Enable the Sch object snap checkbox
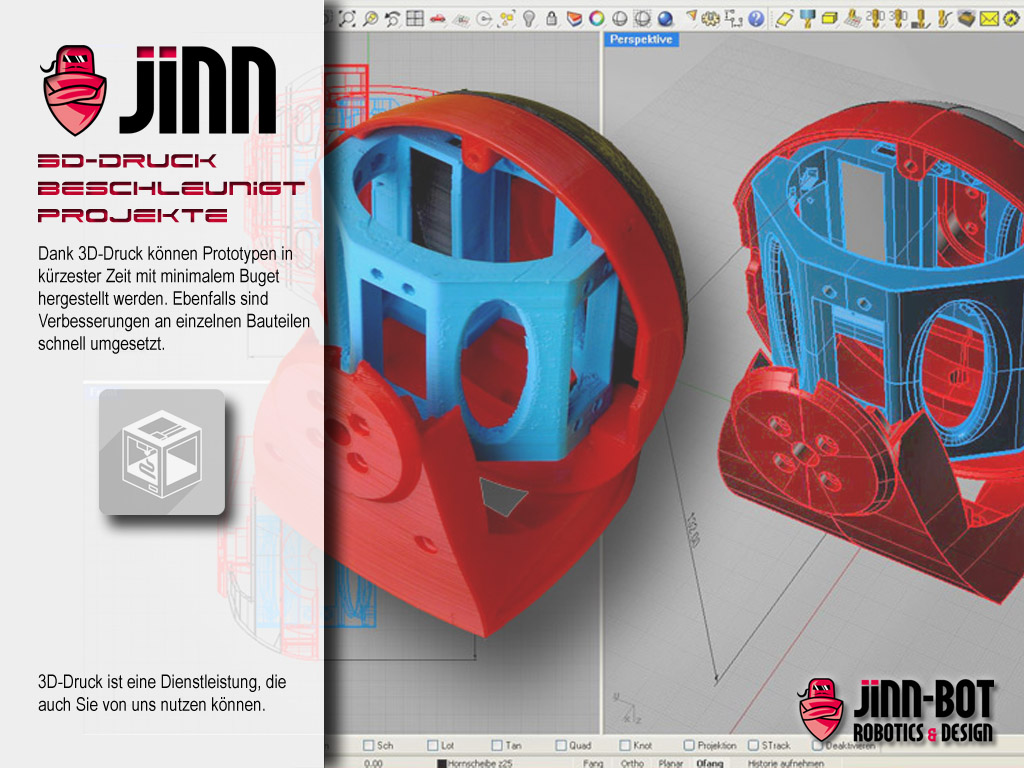 click(x=368, y=745)
